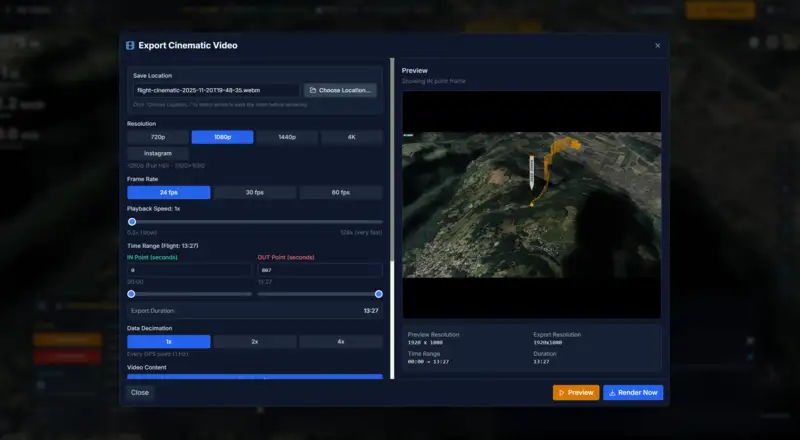The image size is (800, 440).
Task: Click the 'Showing IN point frame' caption
Action: 433,81
